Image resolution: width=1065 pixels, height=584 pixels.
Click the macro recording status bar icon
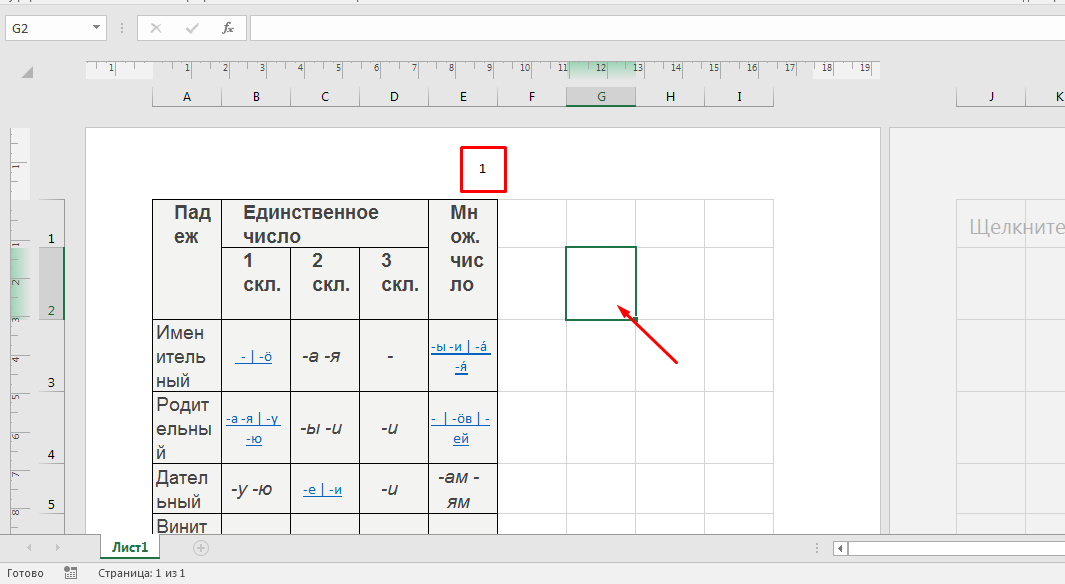tap(70, 573)
